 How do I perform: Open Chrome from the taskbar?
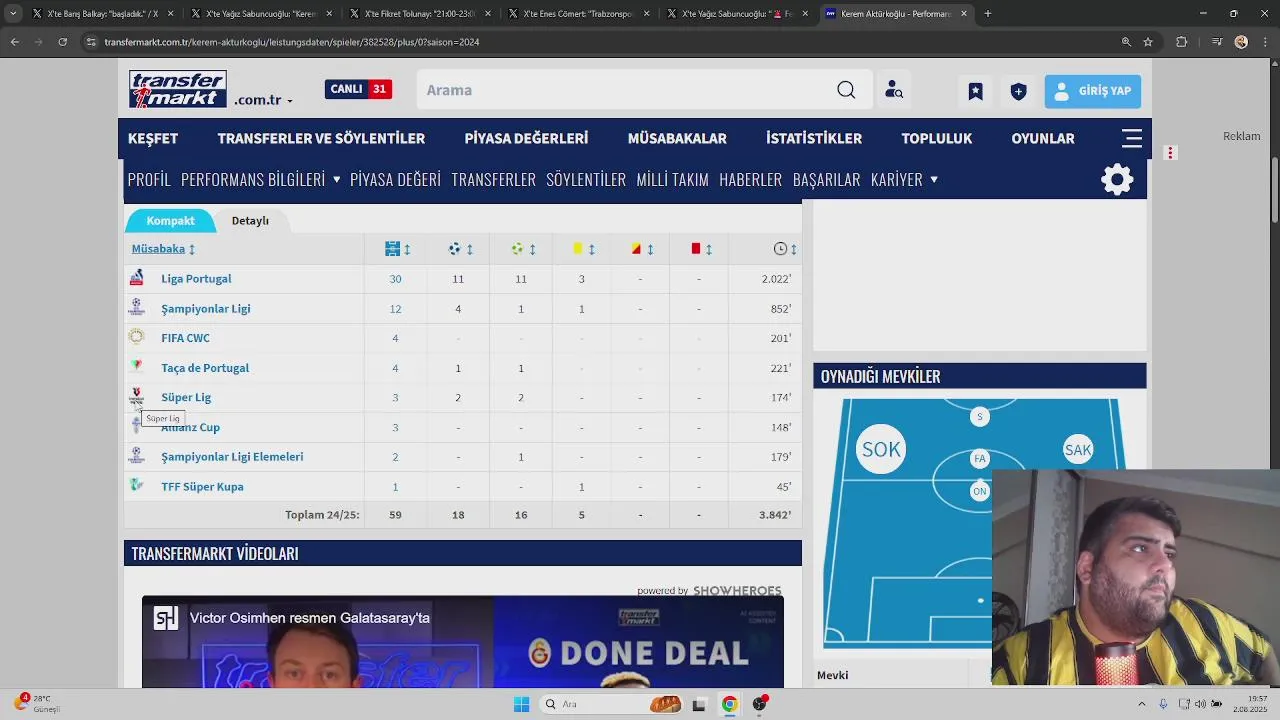coord(729,704)
